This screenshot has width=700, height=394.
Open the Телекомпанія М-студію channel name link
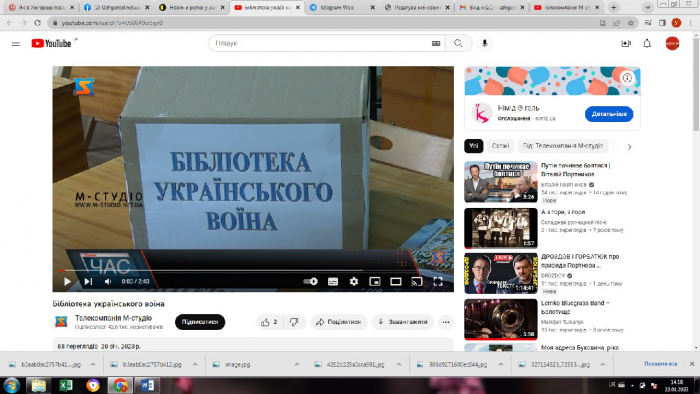[x=113, y=318]
